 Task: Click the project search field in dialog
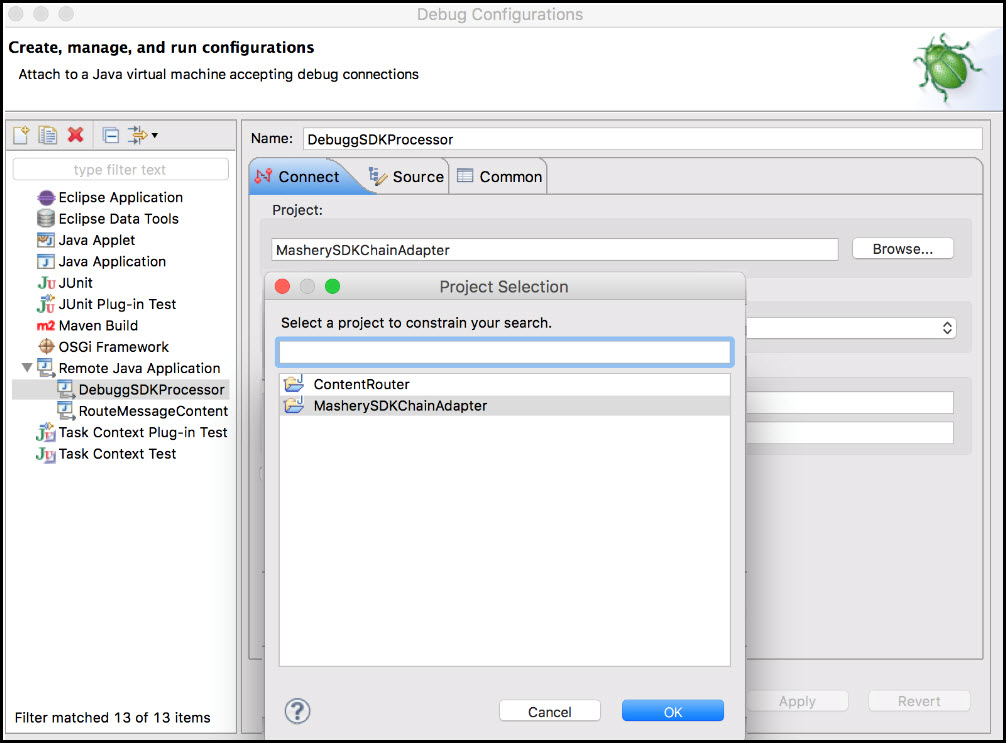tap(504, 352)
